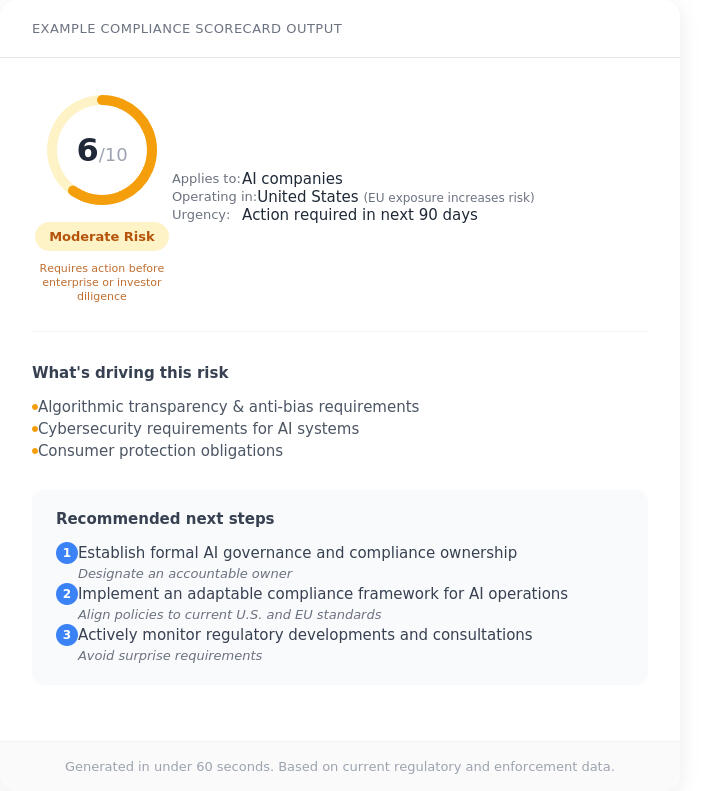Click the "EU exposure increases risk" note
718x791 pixels.
449,198
